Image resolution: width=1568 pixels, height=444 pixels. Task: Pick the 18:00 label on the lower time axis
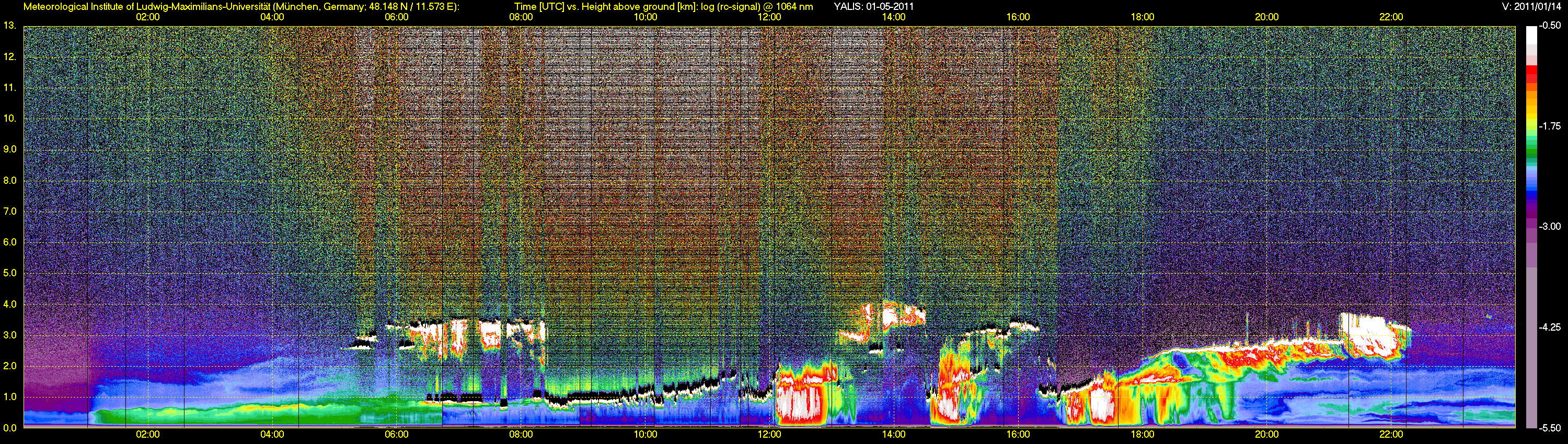(x=1143, y=434)
